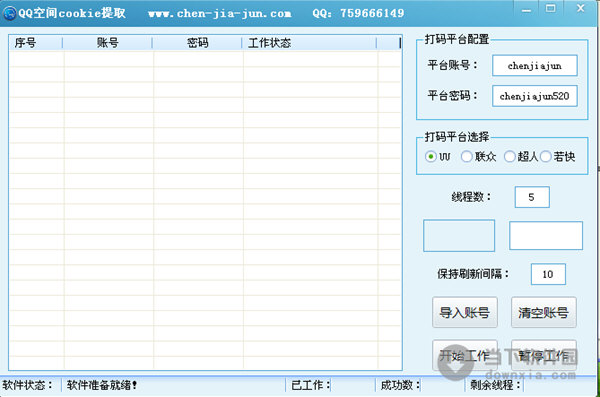
Task: Pause work with 暂停工作 button
Action: tap(543, 355)
